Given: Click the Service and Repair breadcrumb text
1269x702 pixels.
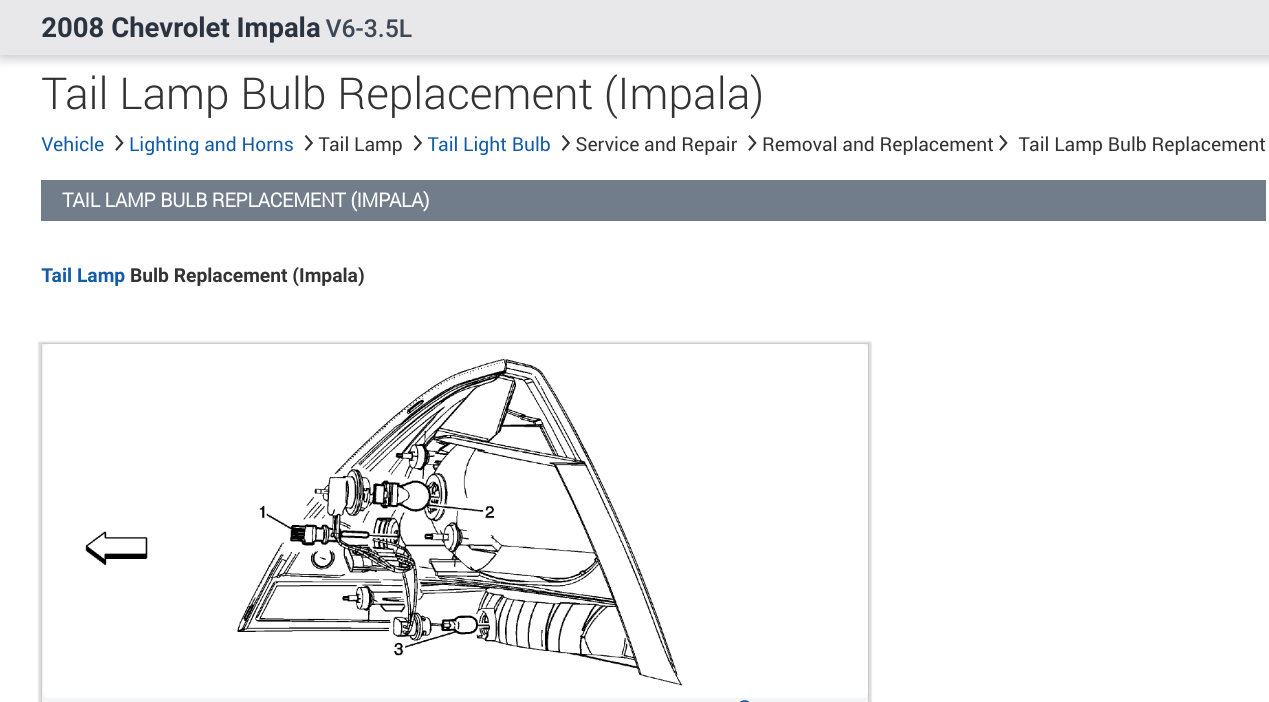Looking at the screenshot, I should coord(656,144).
